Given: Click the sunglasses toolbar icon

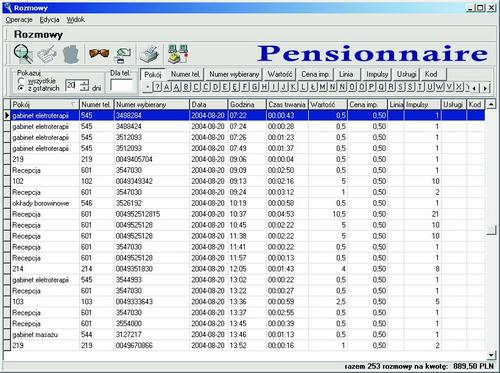Looking at the screenshot, I should point(99,53).
